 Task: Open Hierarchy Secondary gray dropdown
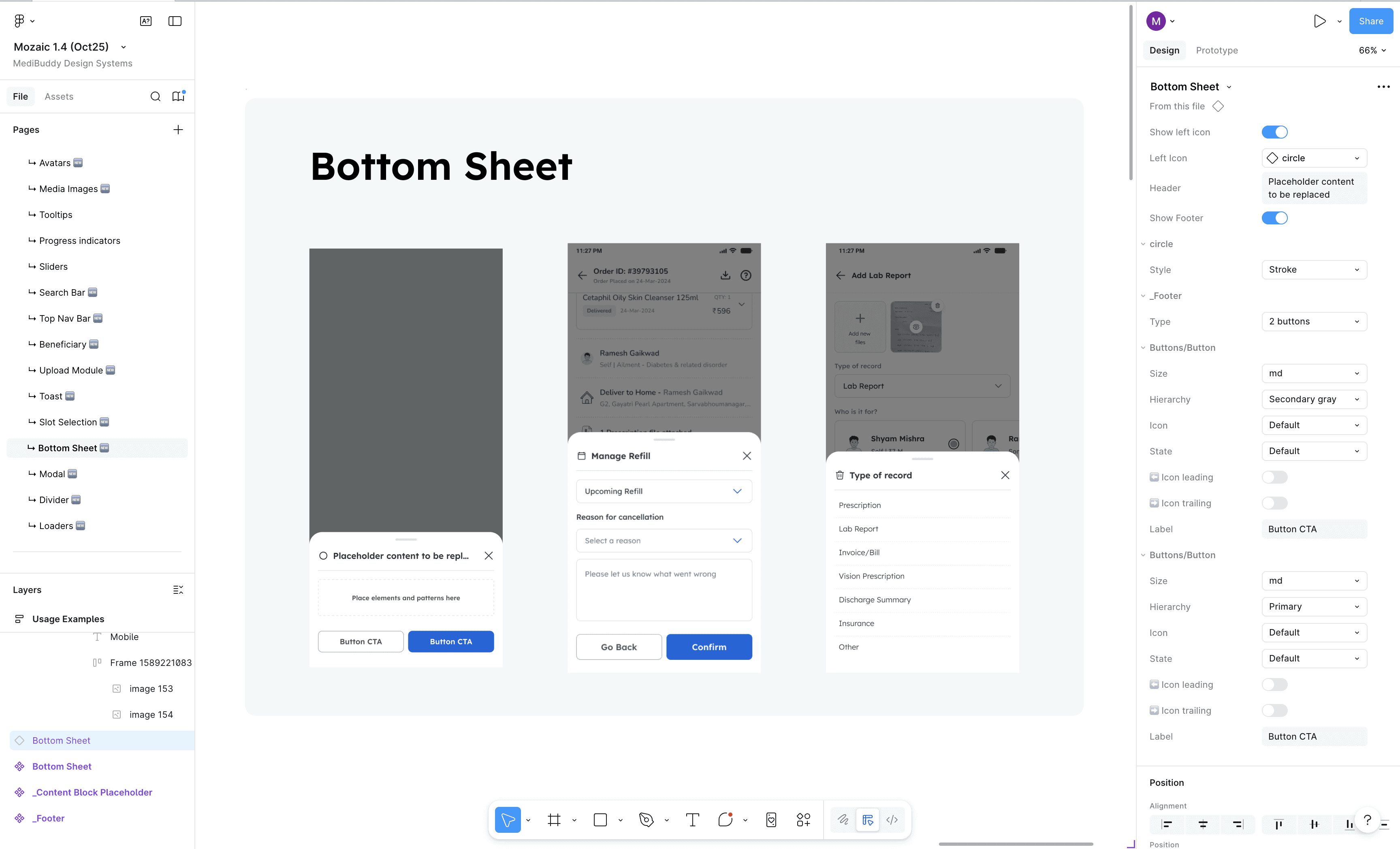coord(1314,399)
